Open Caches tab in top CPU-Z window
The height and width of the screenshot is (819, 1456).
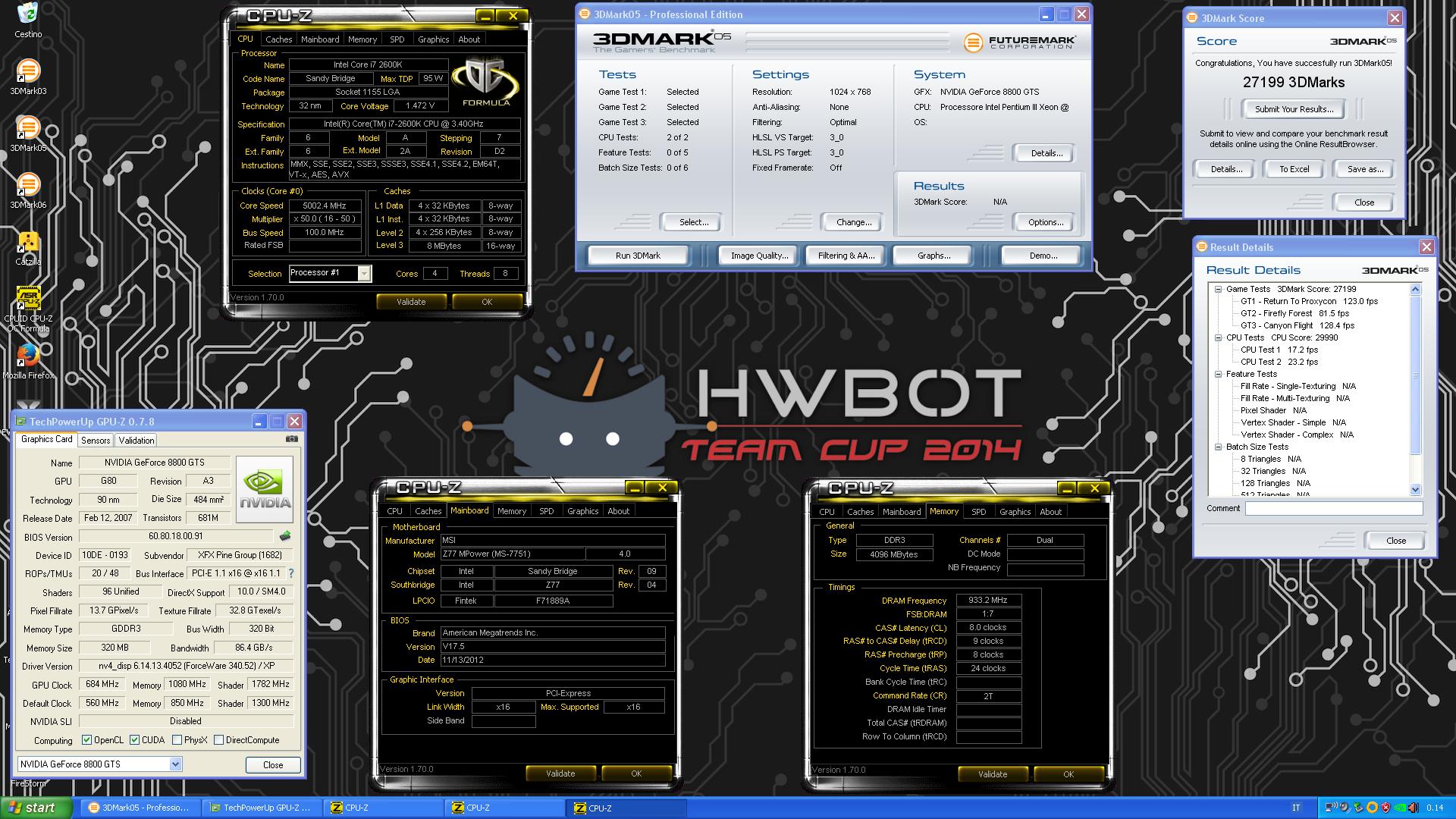[278, 39]
